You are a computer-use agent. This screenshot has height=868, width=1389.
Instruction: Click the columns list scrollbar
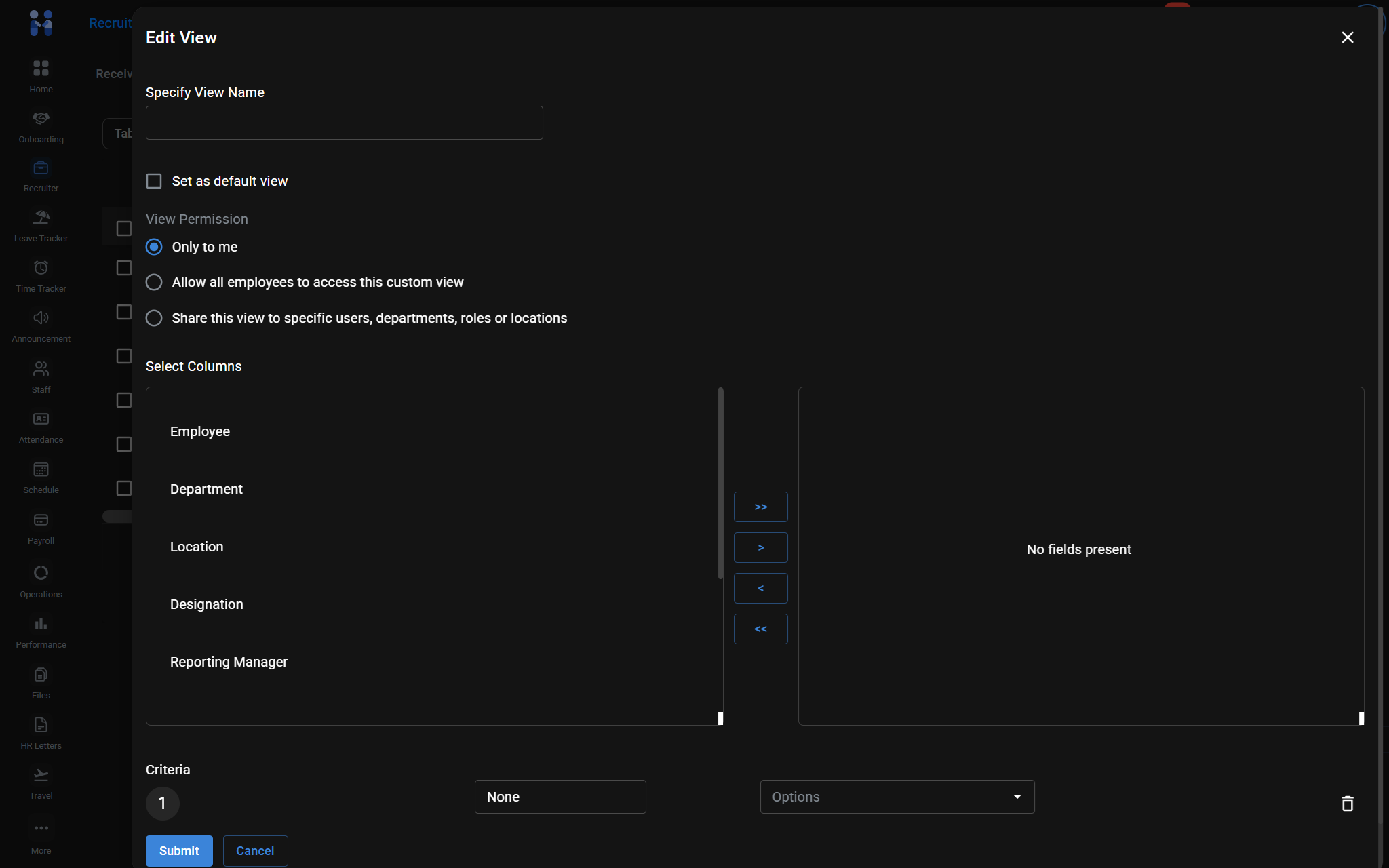[720, 484]
